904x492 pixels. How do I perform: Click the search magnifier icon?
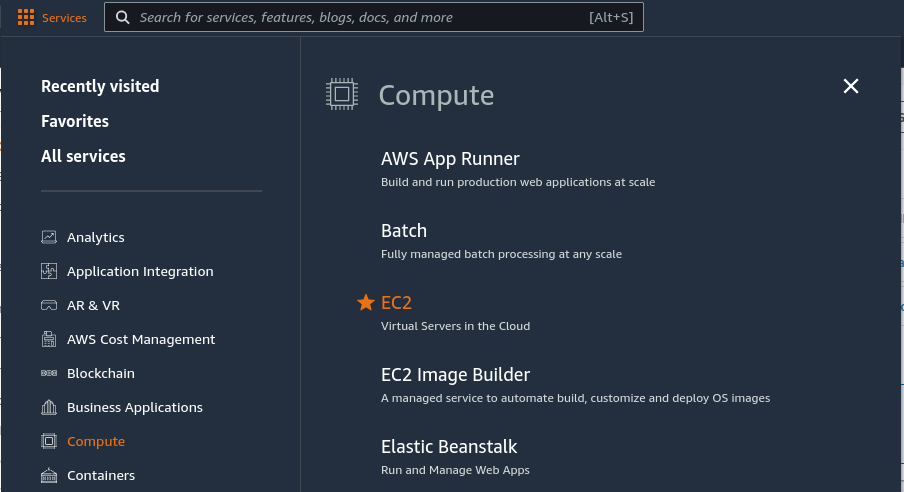122,17
